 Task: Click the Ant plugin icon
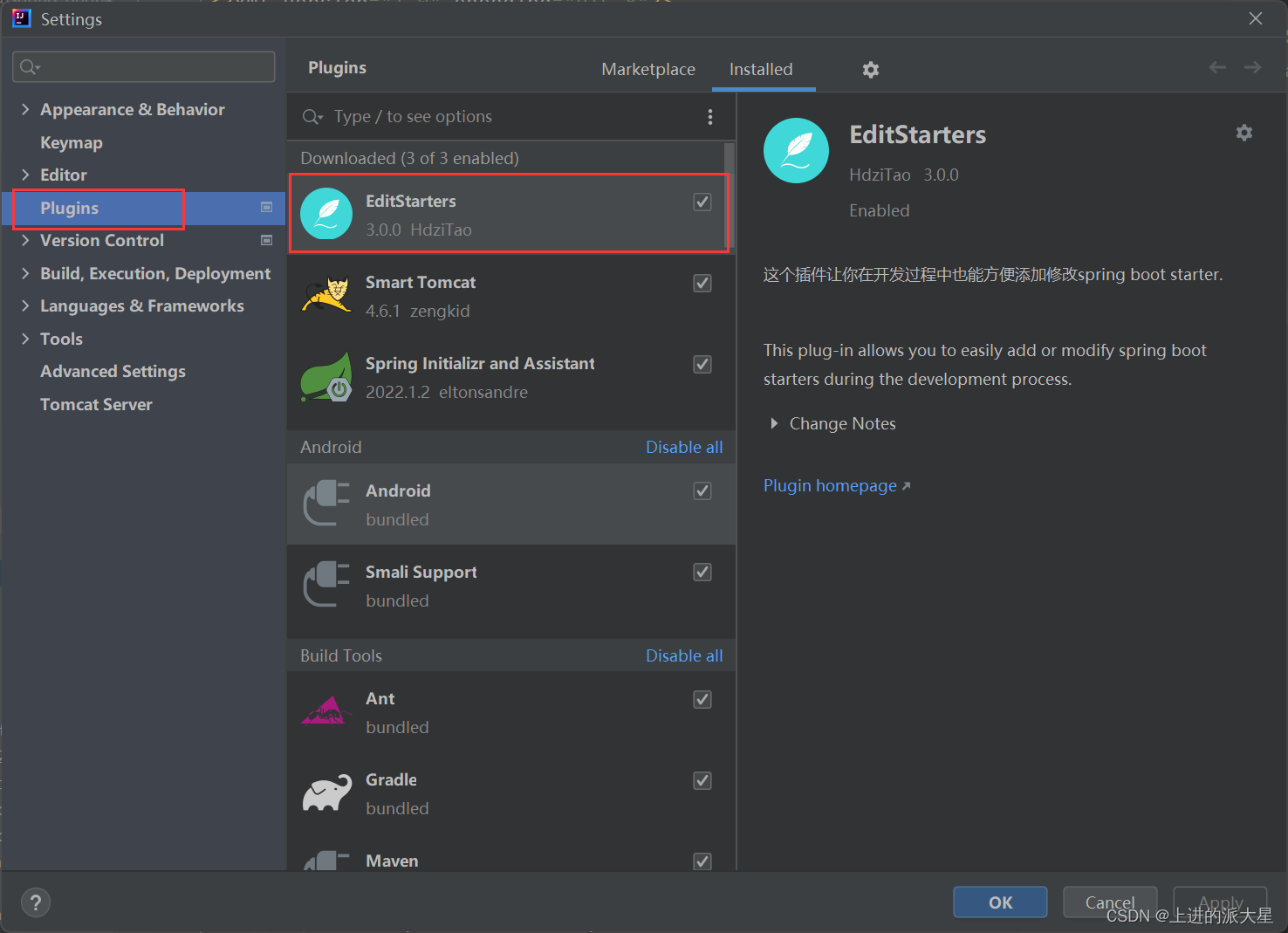[325, 710]
